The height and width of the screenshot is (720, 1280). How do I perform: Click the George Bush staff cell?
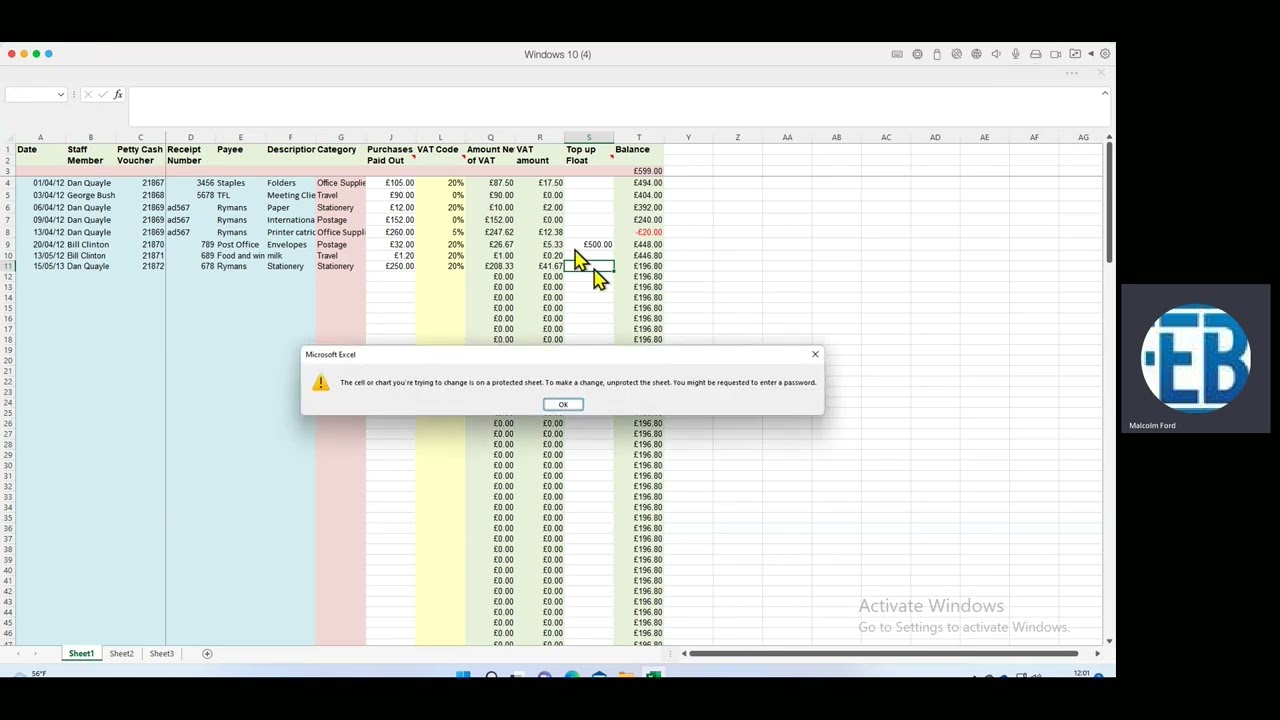[x=90, y=195]
